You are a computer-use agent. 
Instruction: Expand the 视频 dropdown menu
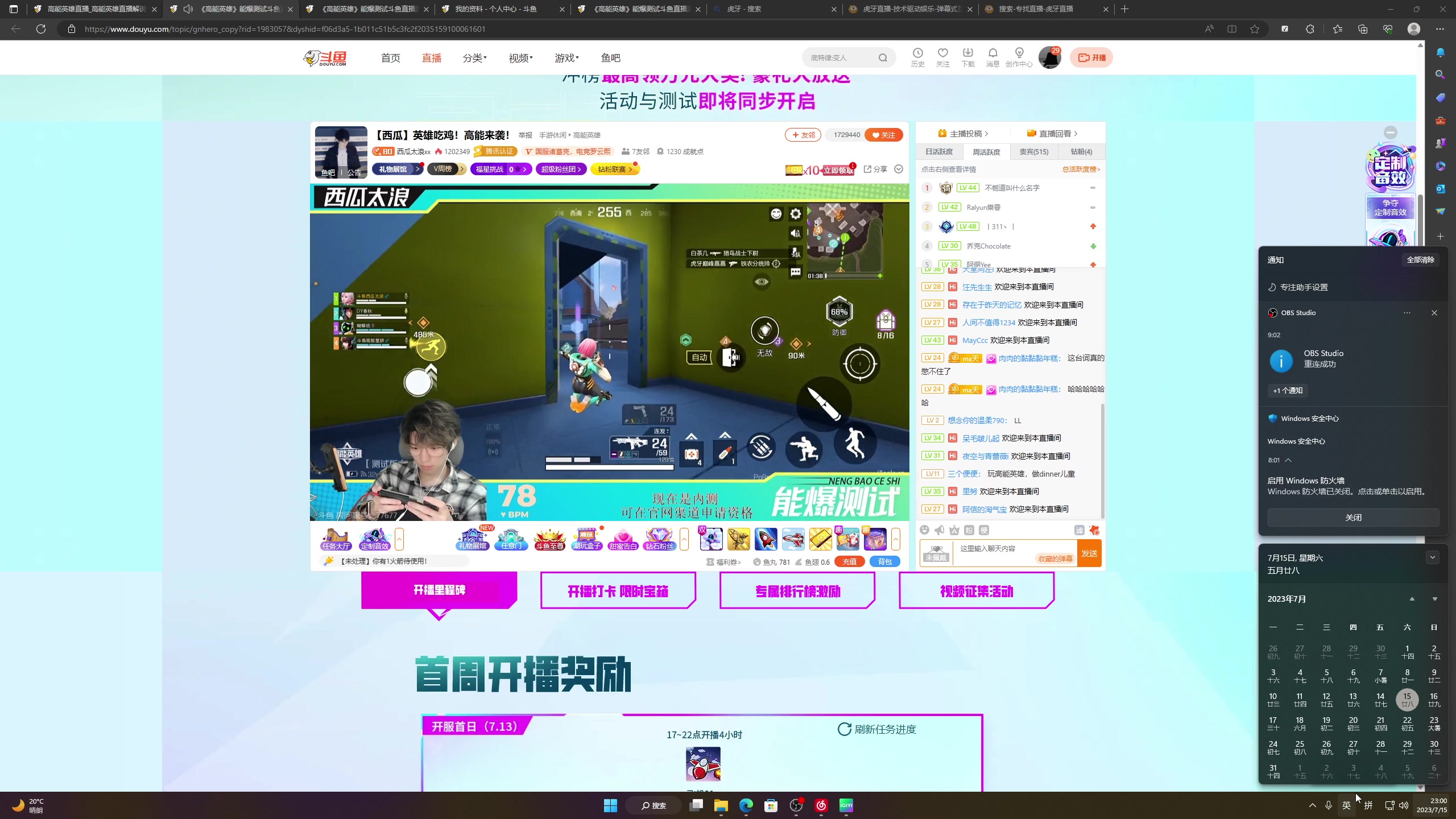pos(520,58)
